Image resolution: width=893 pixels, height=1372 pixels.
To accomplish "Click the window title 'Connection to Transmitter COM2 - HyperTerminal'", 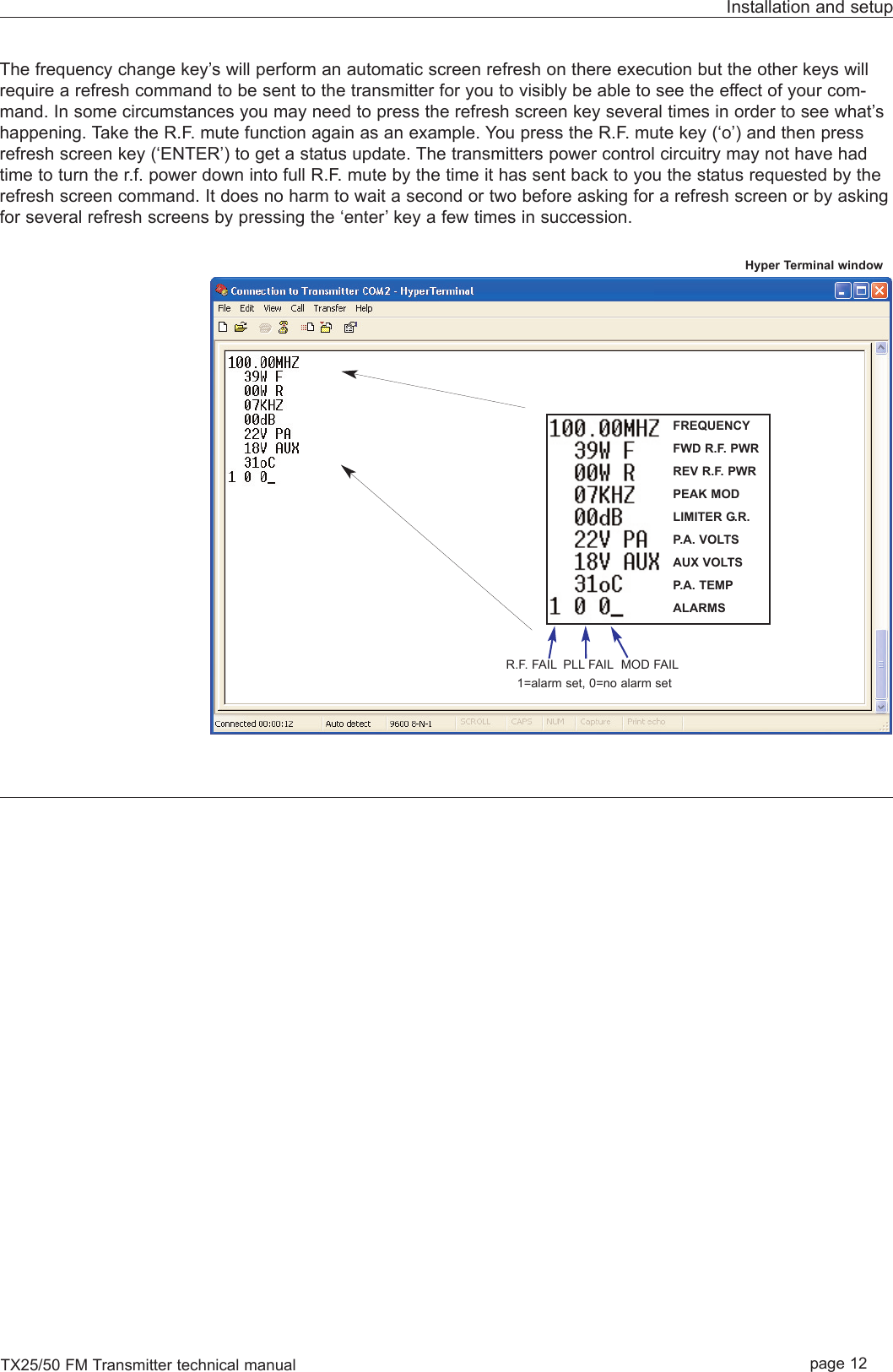I will (352, 290).
